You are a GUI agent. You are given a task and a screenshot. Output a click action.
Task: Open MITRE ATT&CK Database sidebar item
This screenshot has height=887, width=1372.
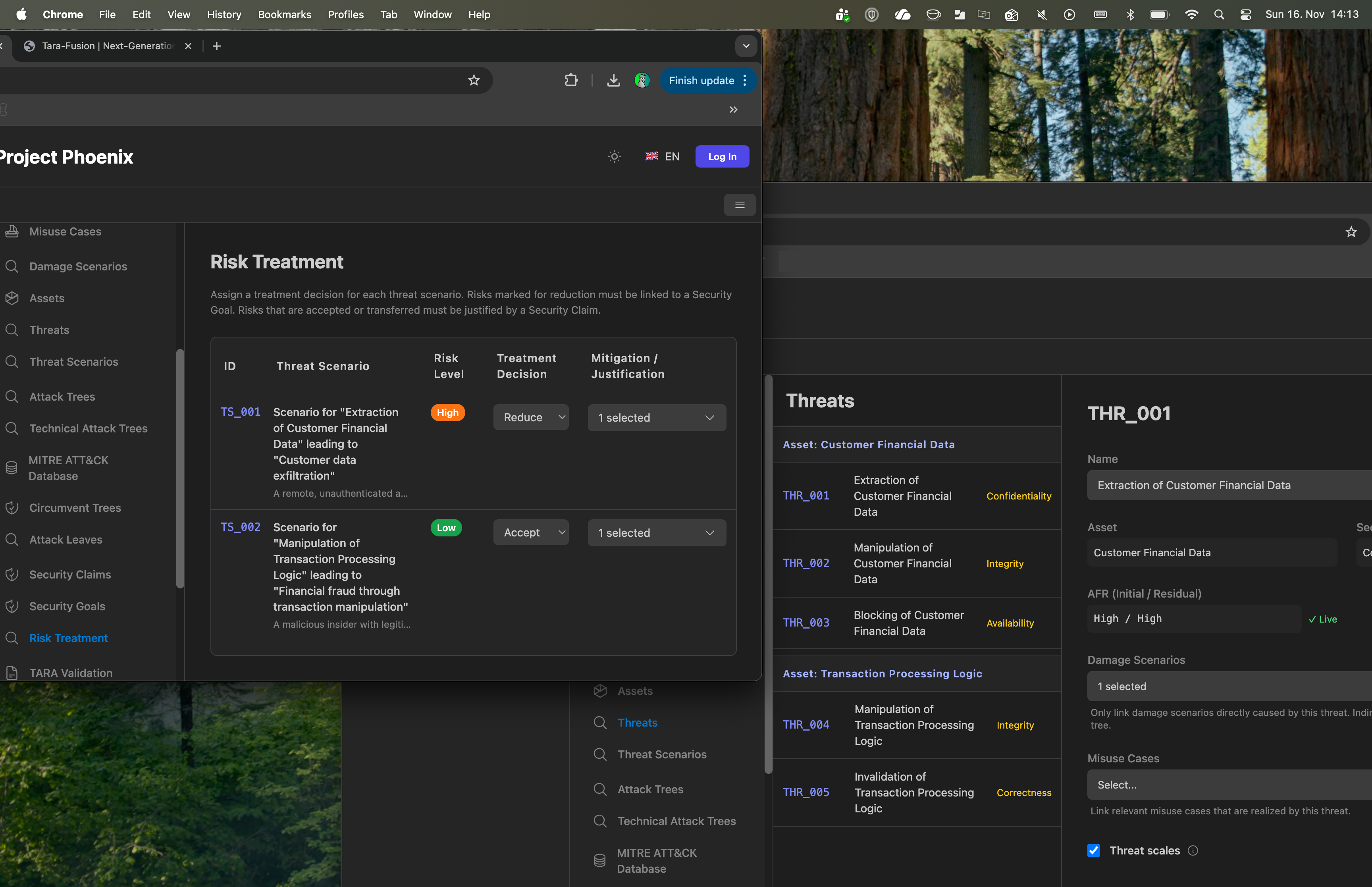tap(68, 468)
